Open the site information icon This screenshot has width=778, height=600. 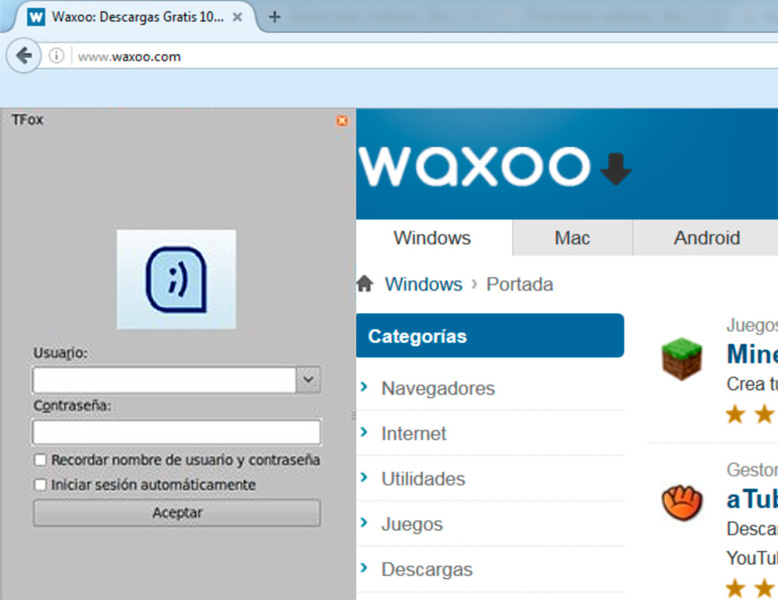(57, 56)
